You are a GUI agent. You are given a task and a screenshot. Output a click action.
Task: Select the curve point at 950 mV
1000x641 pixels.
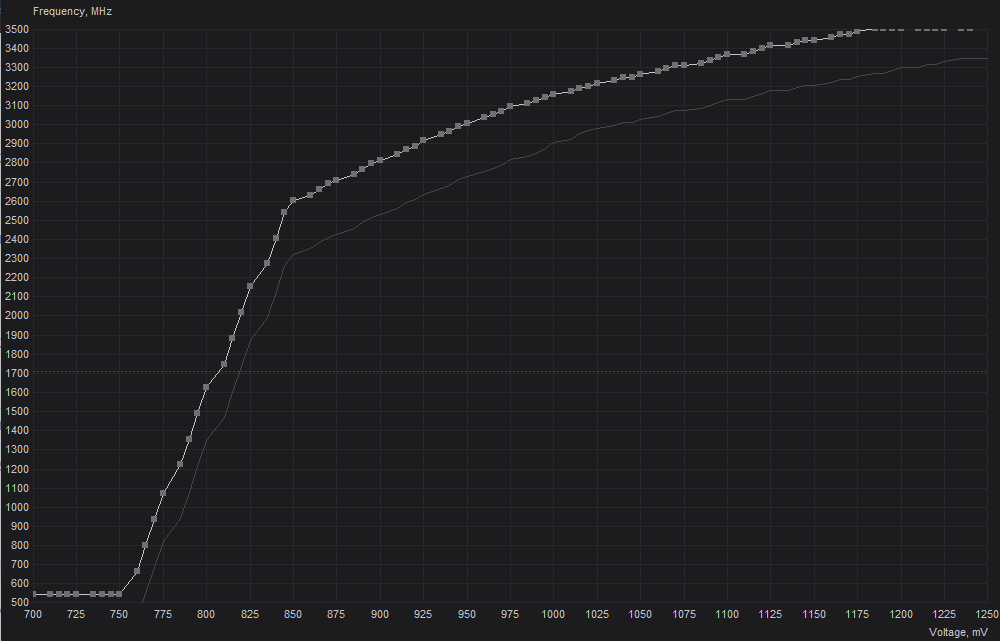pyautogui.click(x=467, y=123)
